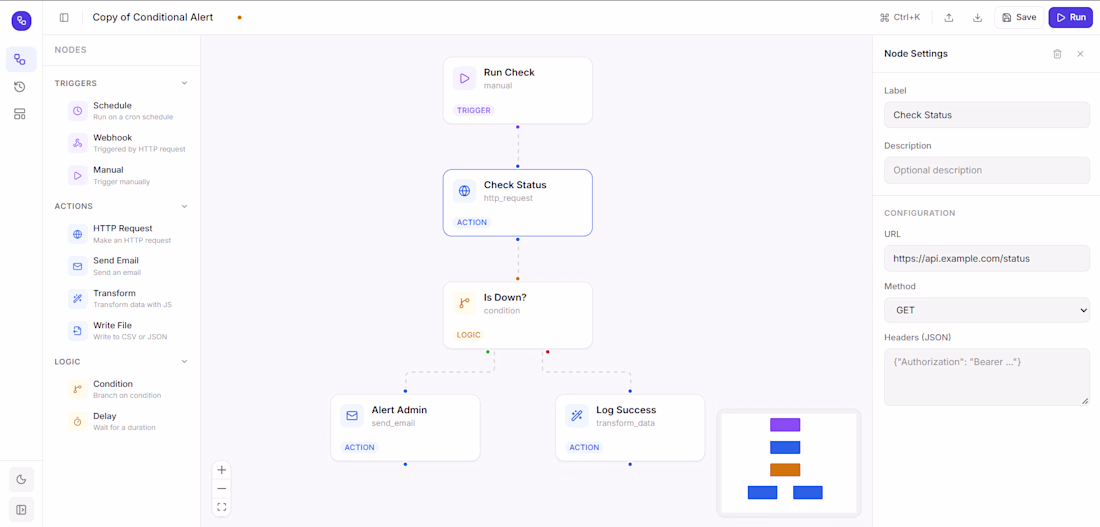Open the templates sidebar icon
Viewport: 1100px width, 527px height.
[20, 114]
